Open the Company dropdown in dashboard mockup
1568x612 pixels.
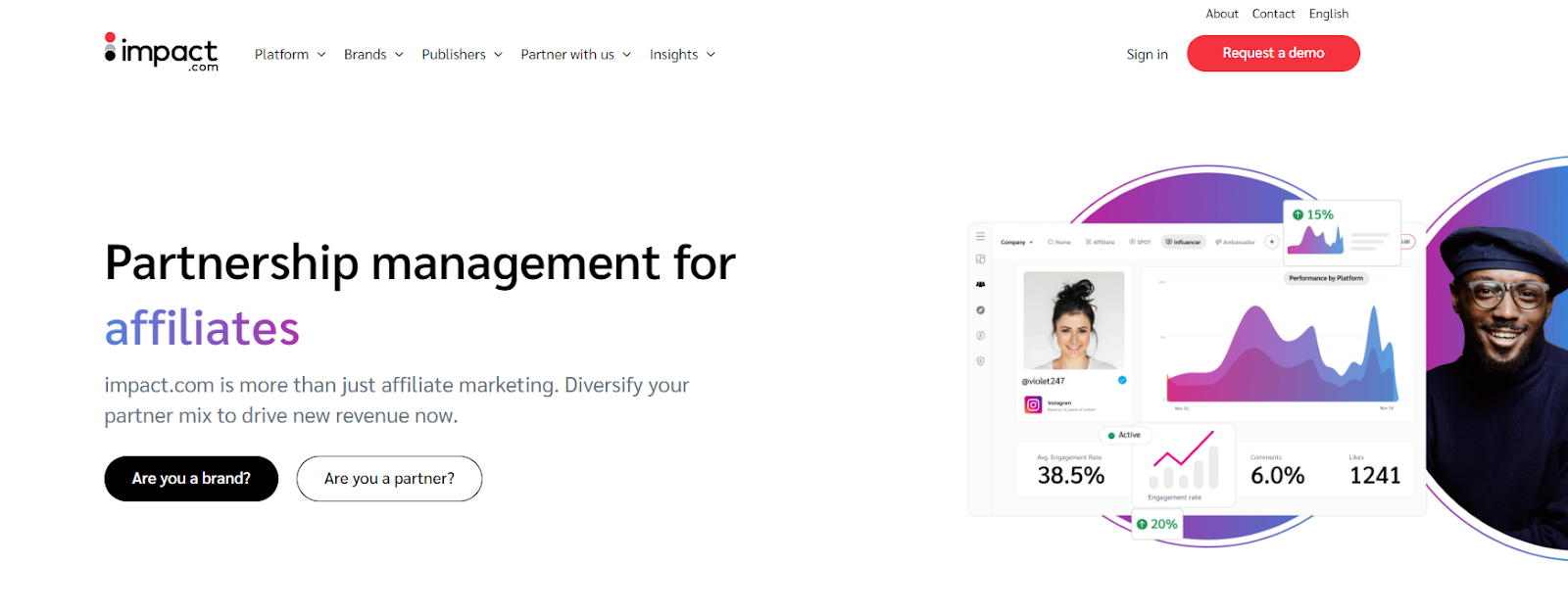(1016, 242)
